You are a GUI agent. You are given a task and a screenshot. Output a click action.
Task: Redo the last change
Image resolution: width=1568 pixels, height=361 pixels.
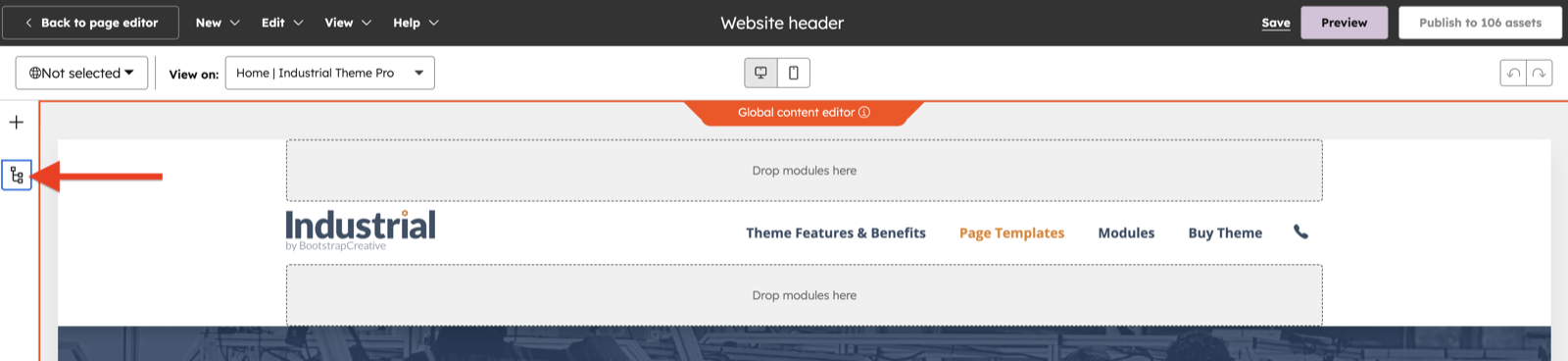coord(1540,74)
